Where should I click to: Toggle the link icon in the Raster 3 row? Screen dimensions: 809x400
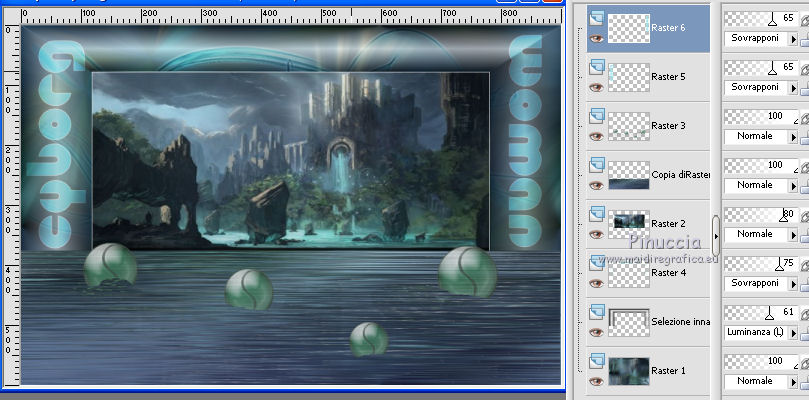804,119
